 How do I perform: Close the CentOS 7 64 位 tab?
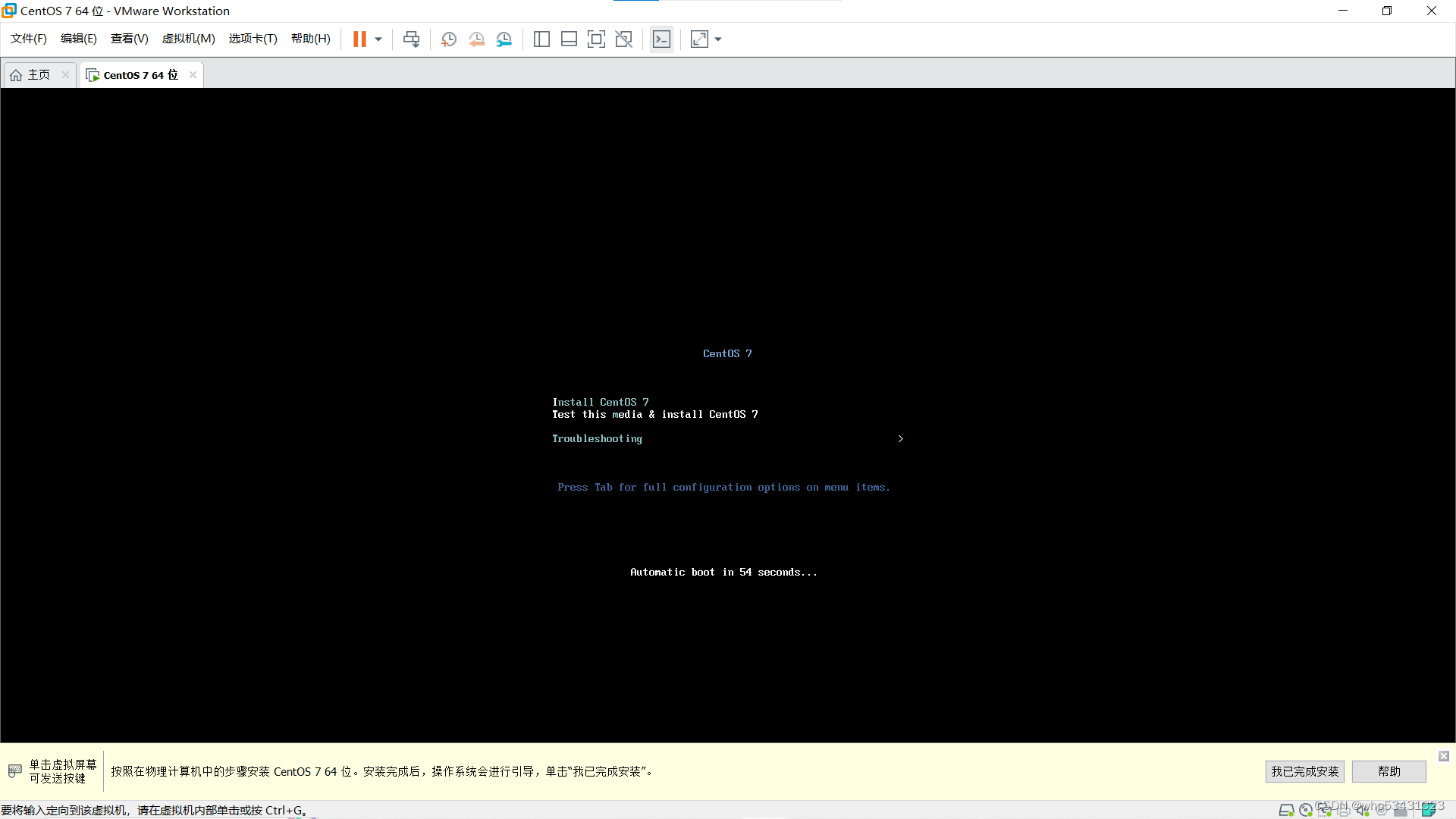coord(193,74)
